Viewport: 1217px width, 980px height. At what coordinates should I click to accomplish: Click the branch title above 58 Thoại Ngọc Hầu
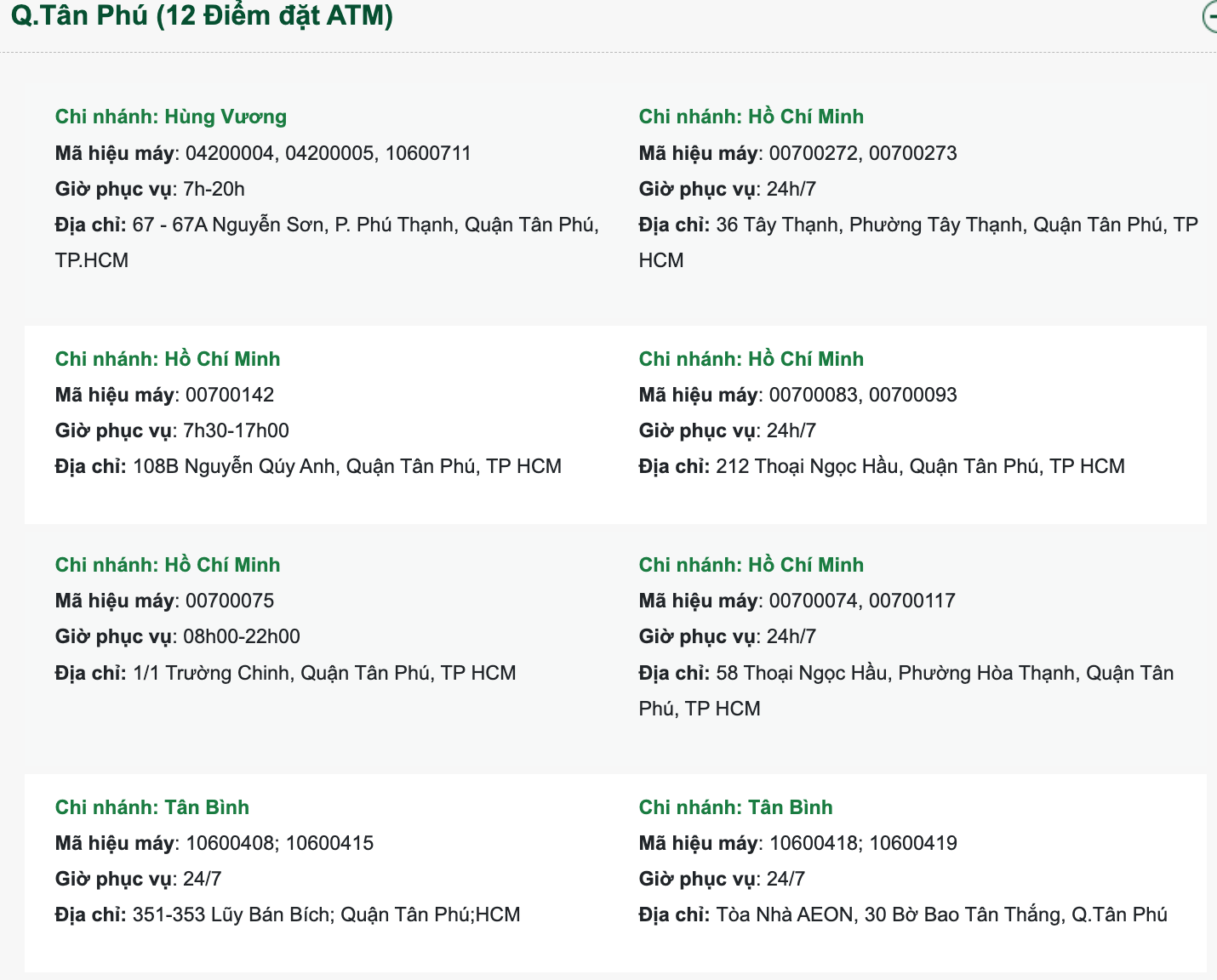751,565
